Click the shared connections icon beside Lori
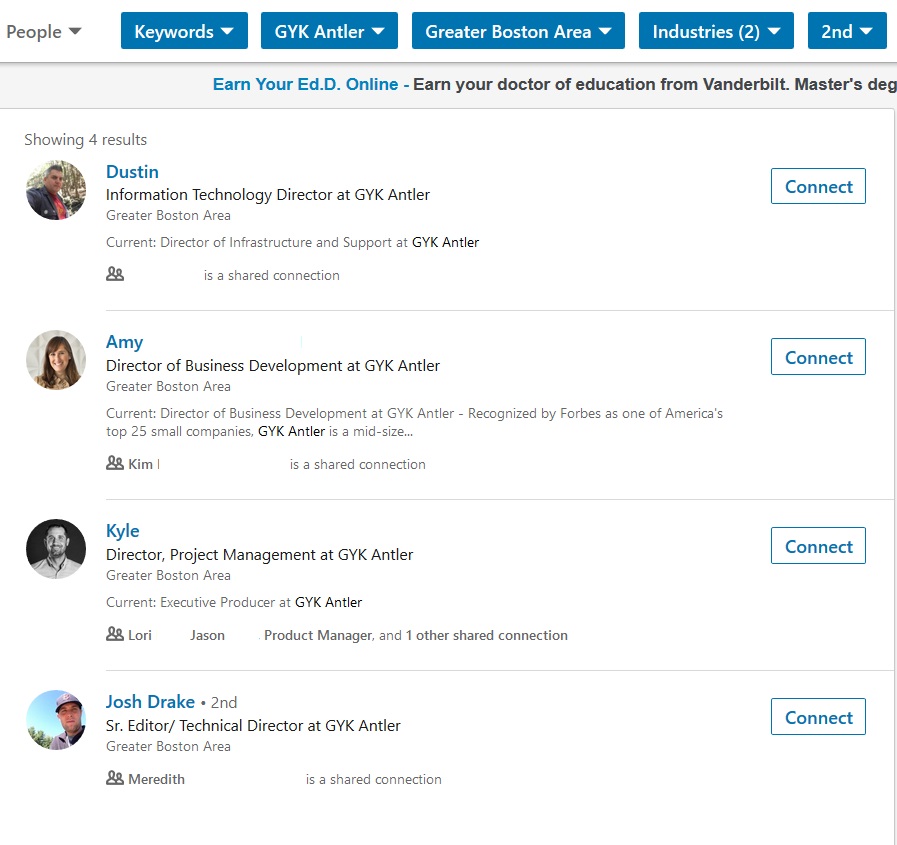This screenshot has height=845, width=897. [x=115, y=635]
